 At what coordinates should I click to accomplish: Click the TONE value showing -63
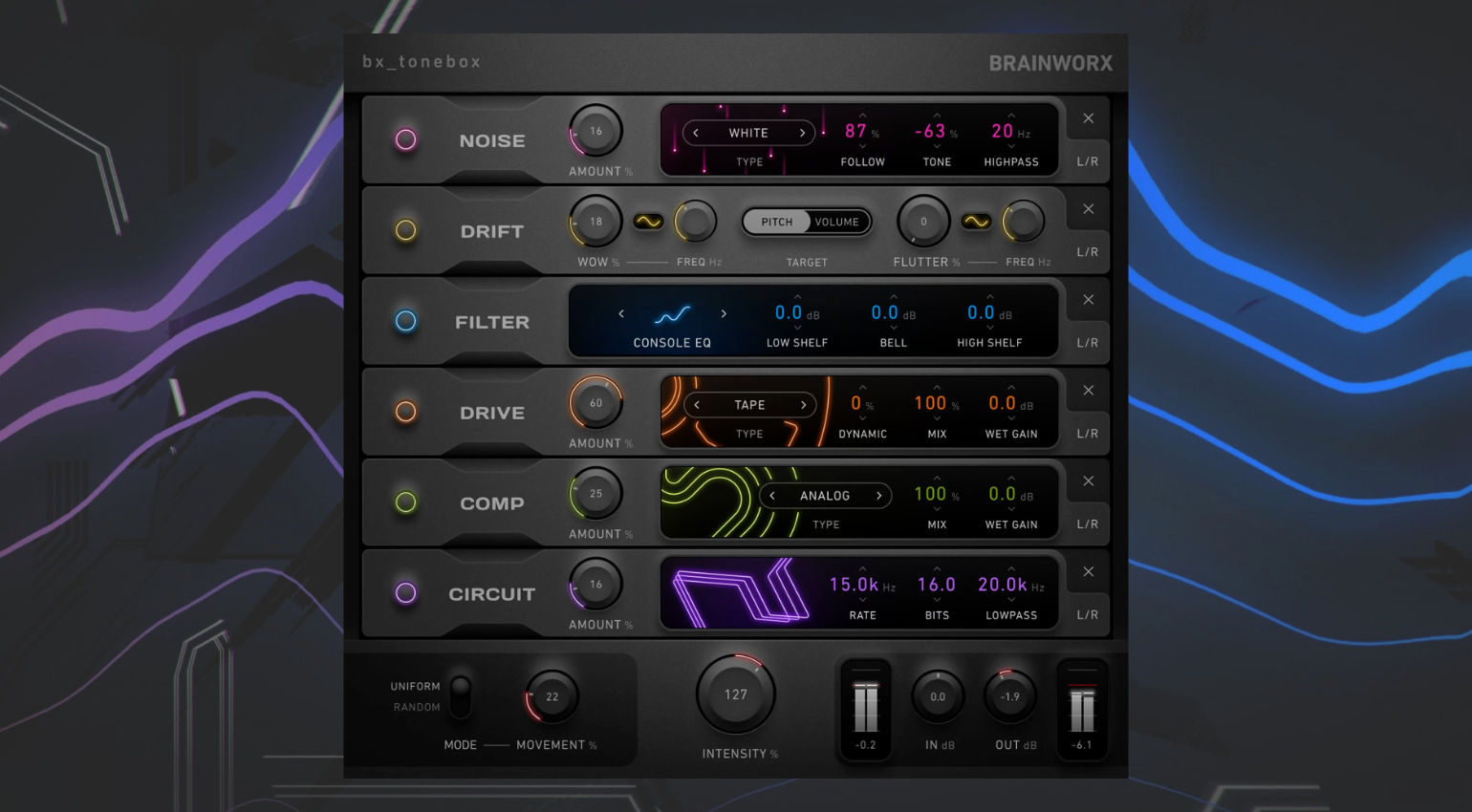[929, 132]
